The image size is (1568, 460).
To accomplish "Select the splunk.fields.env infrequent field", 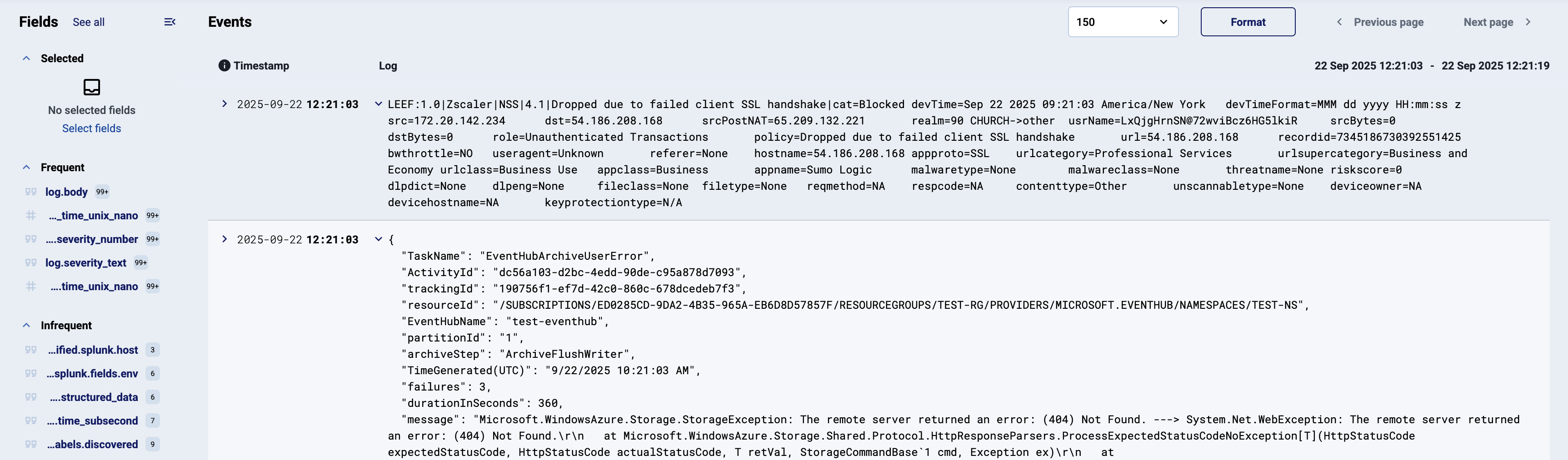I will pos(93,374).
